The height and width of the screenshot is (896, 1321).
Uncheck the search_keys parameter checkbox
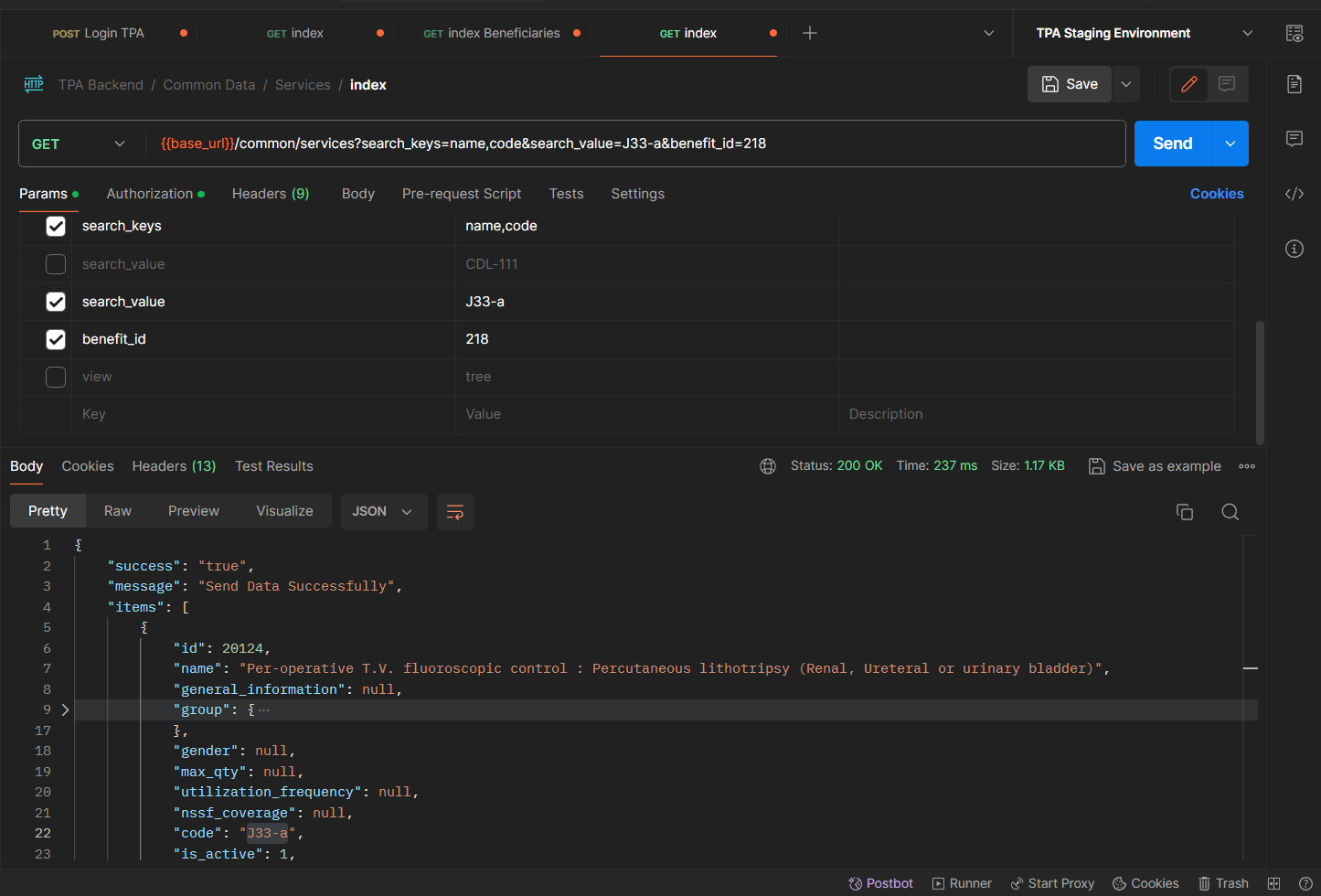[x=56, y=226]
